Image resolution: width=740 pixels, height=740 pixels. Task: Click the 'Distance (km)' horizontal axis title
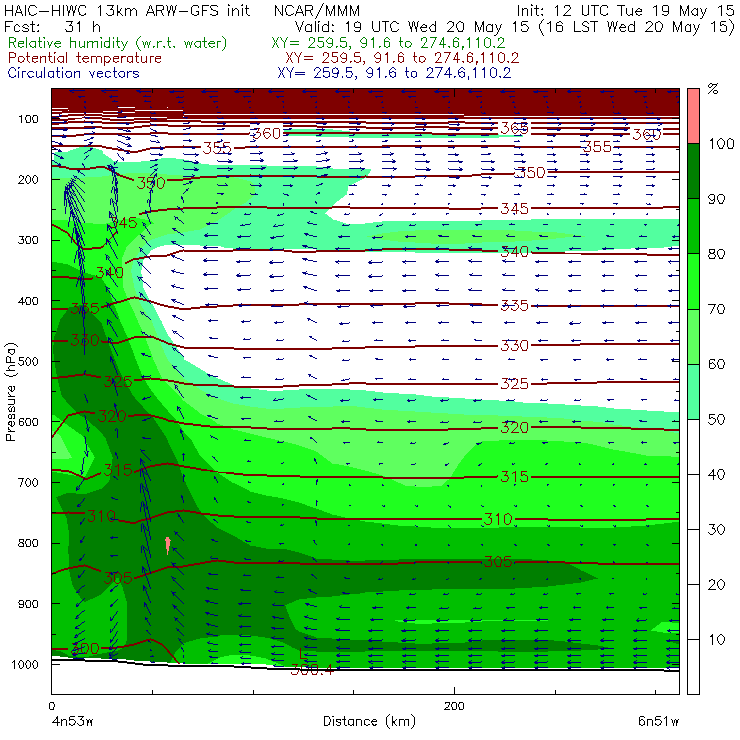pos(369,721)
